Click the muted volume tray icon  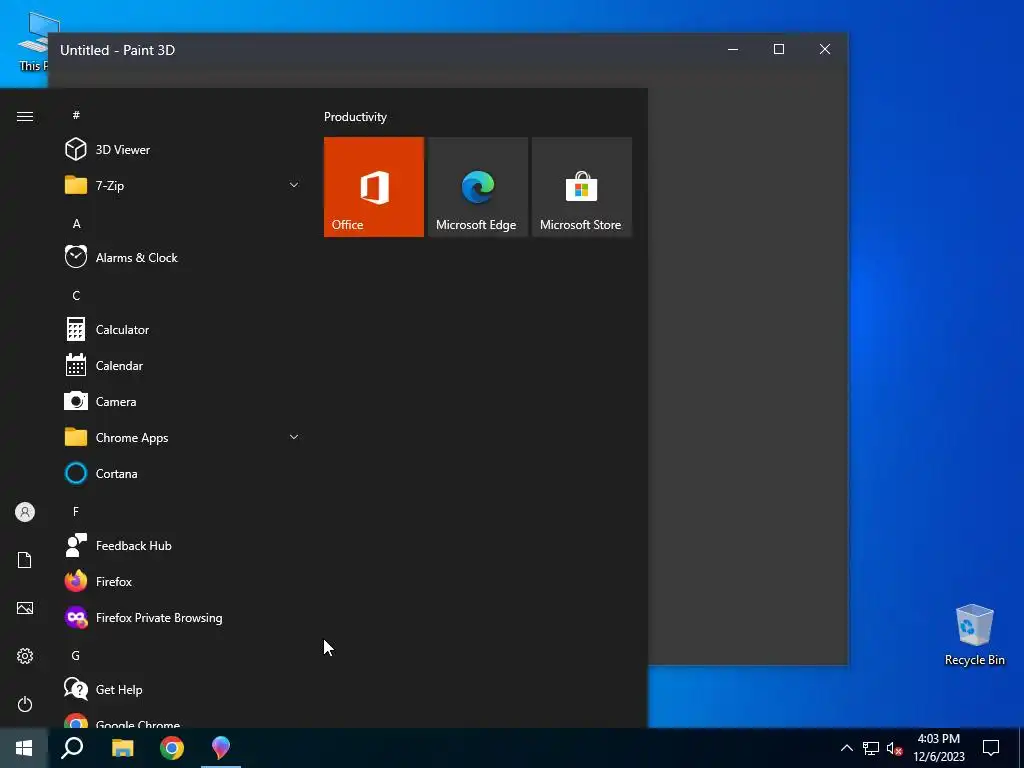pyautogui.click(x=894, y=748)
